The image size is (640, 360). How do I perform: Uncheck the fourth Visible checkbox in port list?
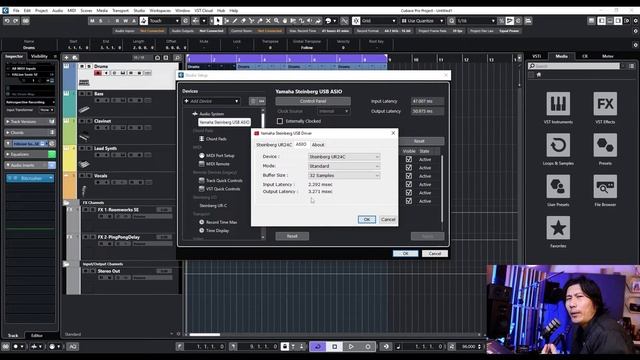pos(409,184)
